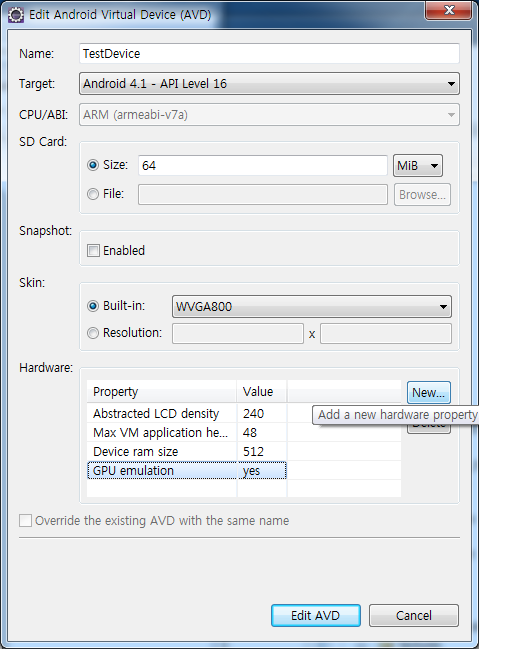This screenshot has height=649, width=512.
Task: Click the Property column header
Action: coord(161,392)
